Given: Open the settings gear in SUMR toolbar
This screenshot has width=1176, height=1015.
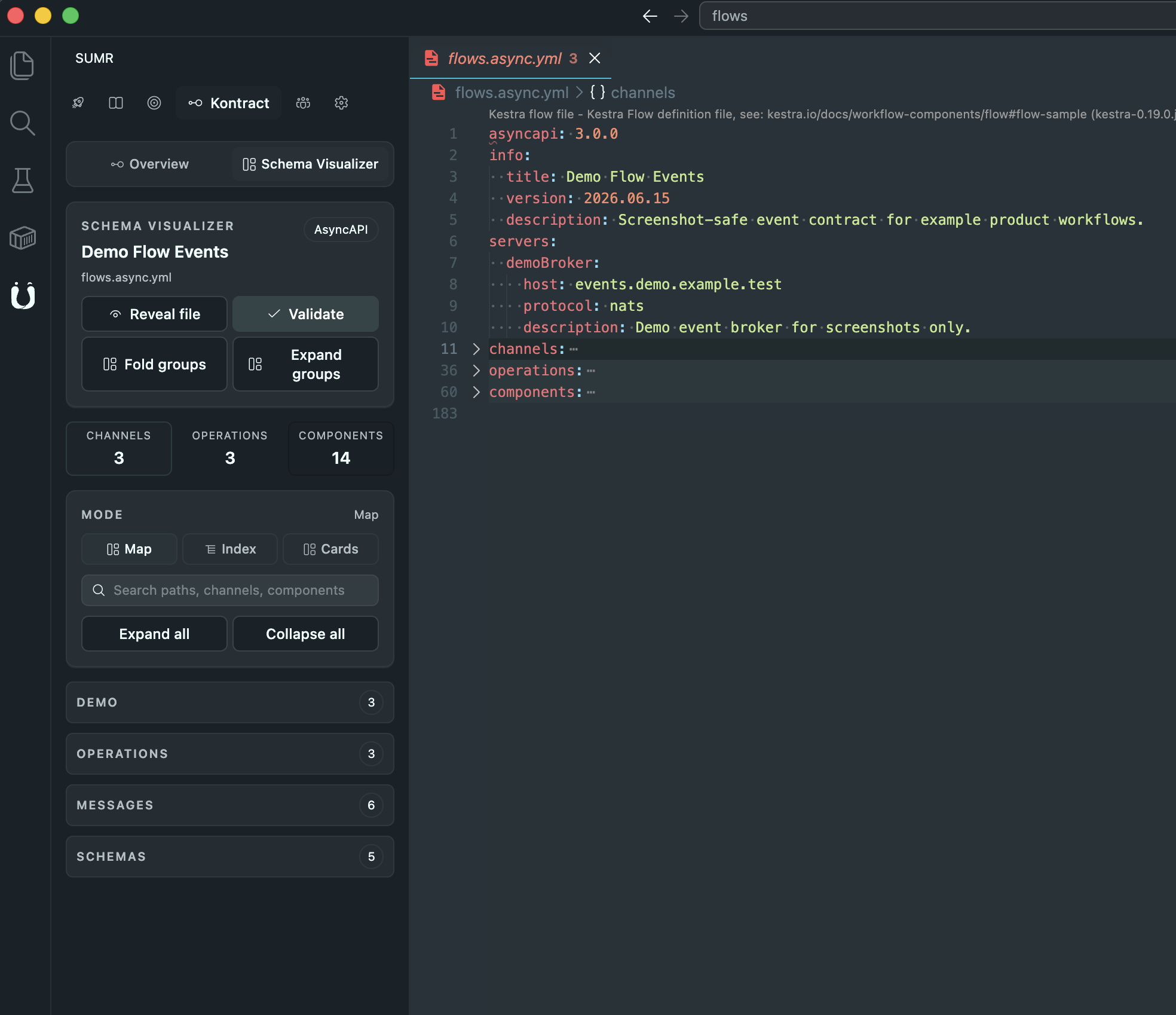Looking at the screenshot, I should click(x=341, y=103).
